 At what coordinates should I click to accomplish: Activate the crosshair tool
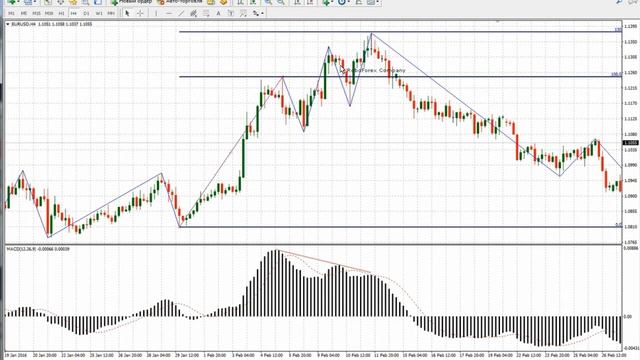pos(140,13)
